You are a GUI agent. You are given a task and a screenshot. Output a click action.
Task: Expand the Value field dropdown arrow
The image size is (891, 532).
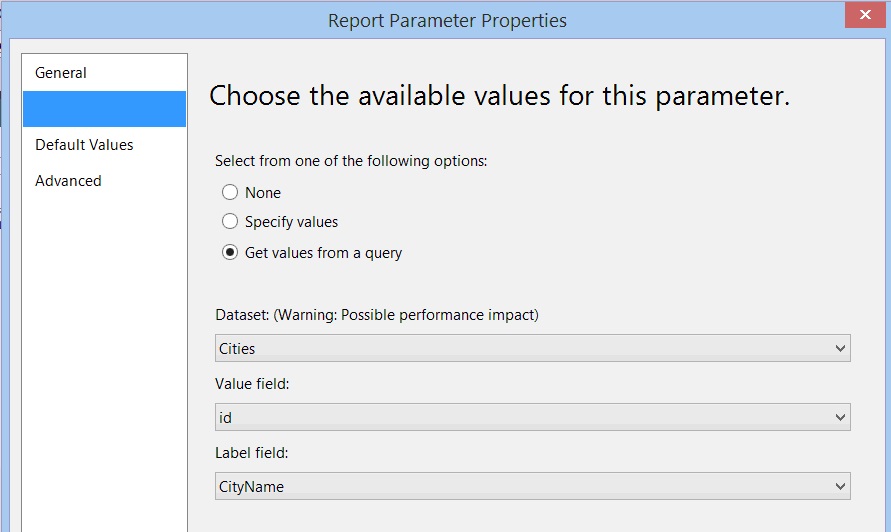point(839,418)
